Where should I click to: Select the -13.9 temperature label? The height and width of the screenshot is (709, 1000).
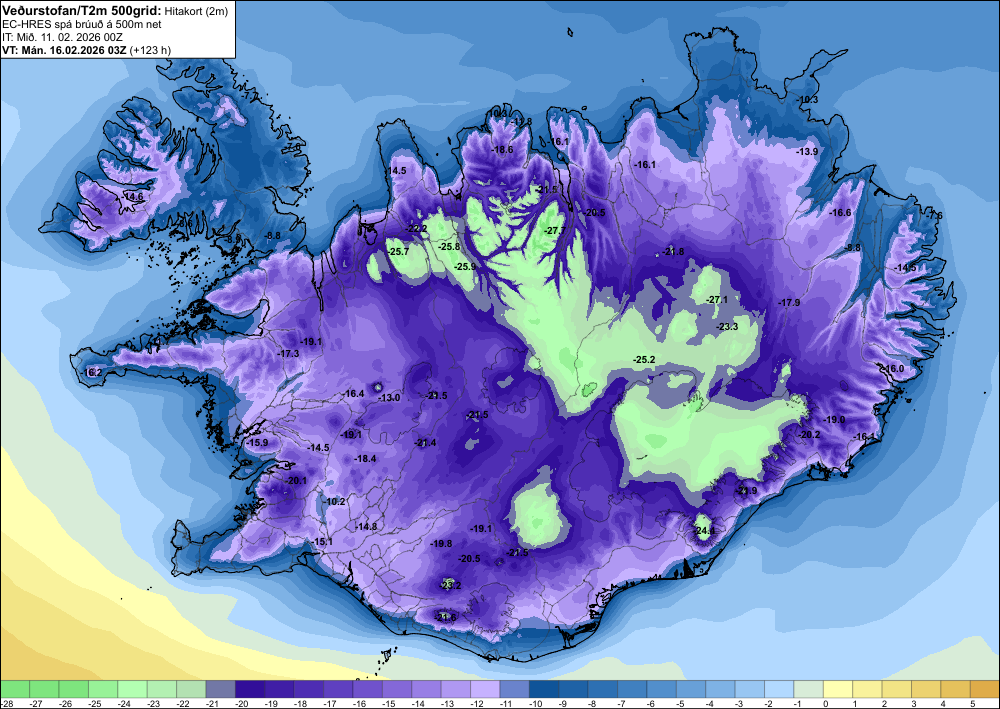click(807, 152)
